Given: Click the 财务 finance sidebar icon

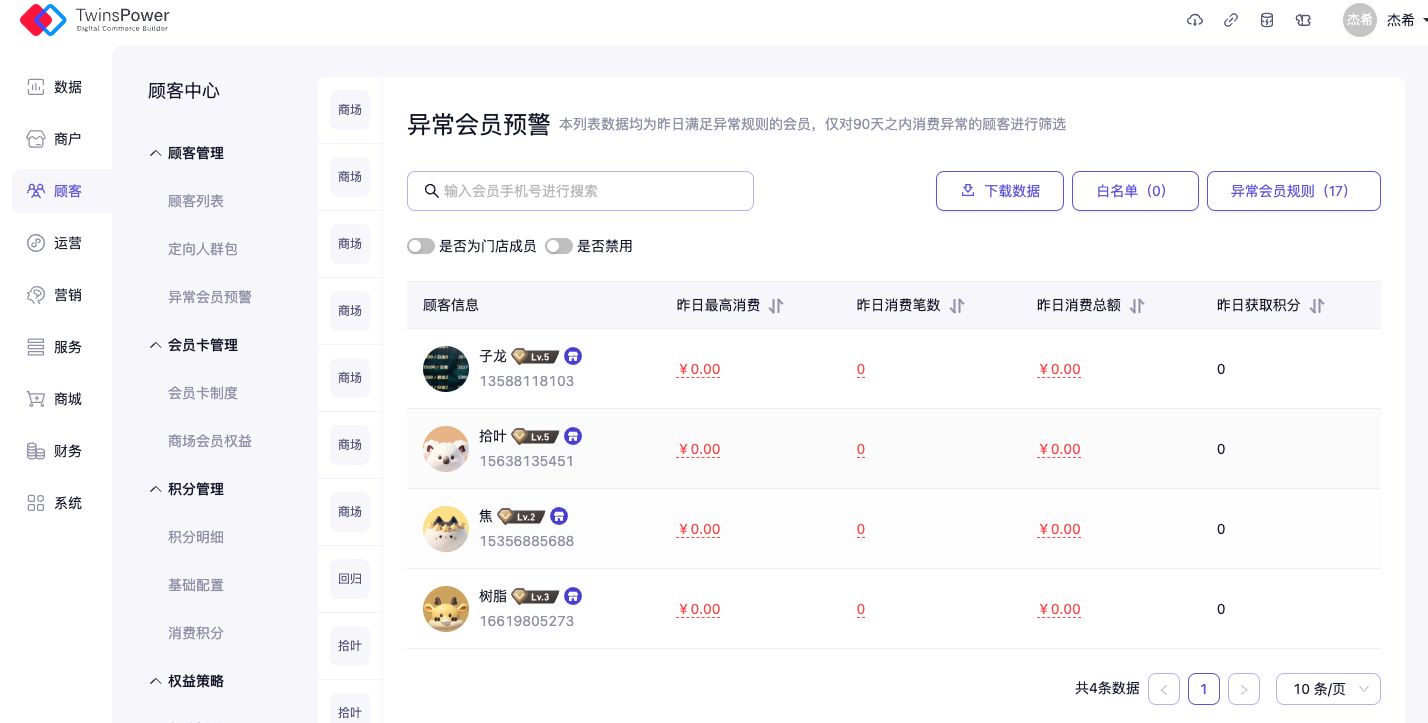Looking at the screenshot, I should (36, 451).
